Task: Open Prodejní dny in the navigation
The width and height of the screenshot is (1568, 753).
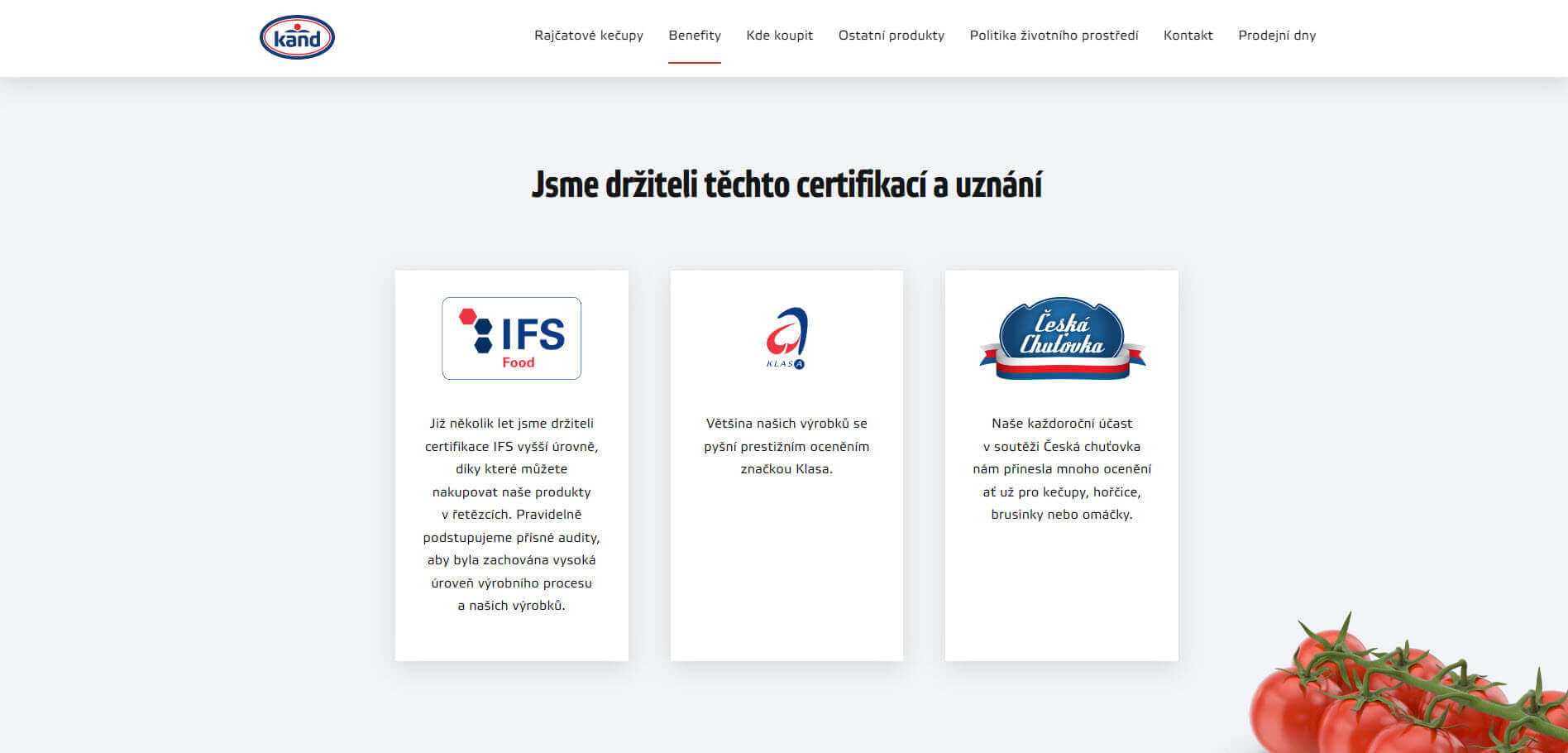Action: tap(1277, 36)
